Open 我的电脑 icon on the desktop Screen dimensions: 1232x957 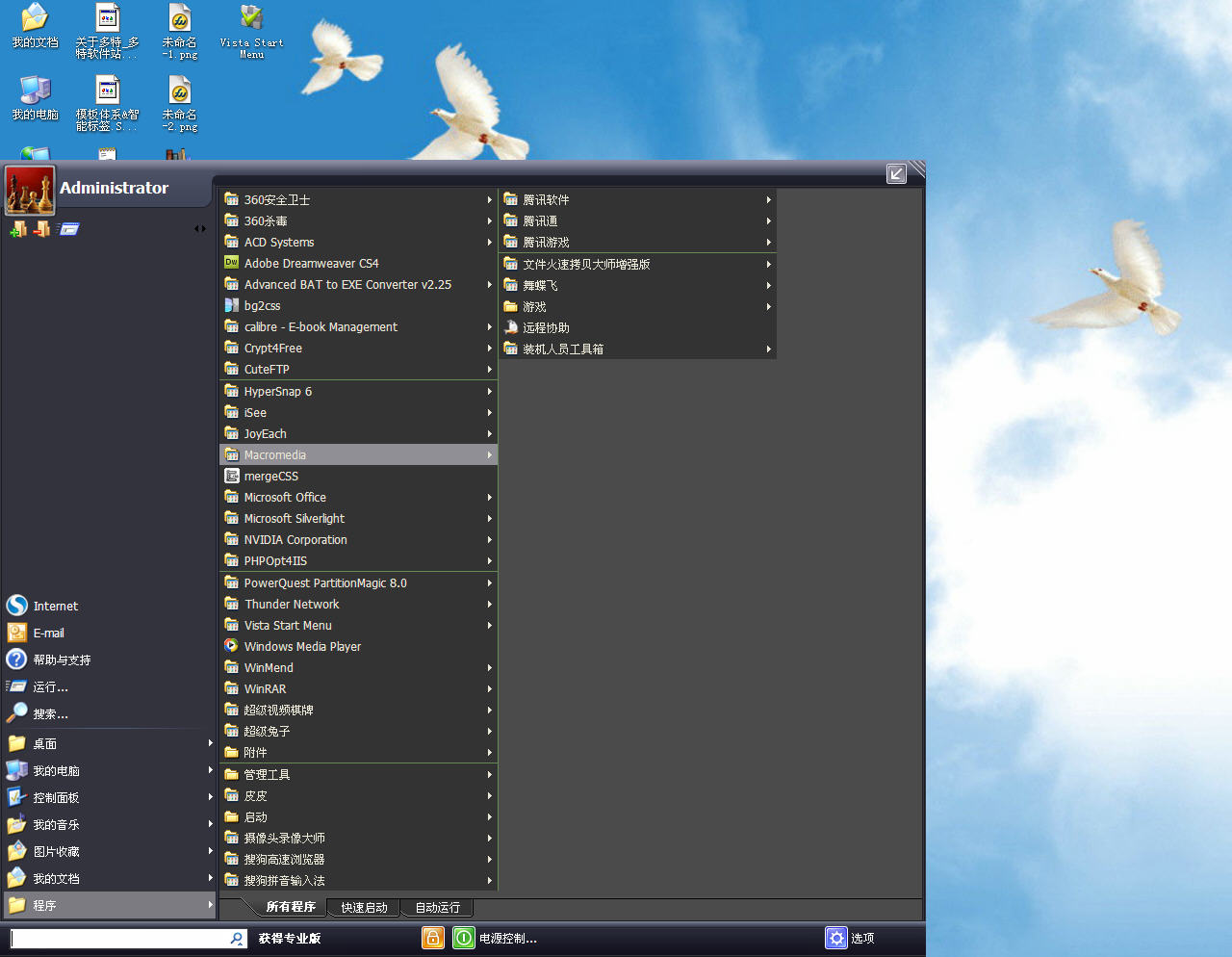click(x=35, y=98)
